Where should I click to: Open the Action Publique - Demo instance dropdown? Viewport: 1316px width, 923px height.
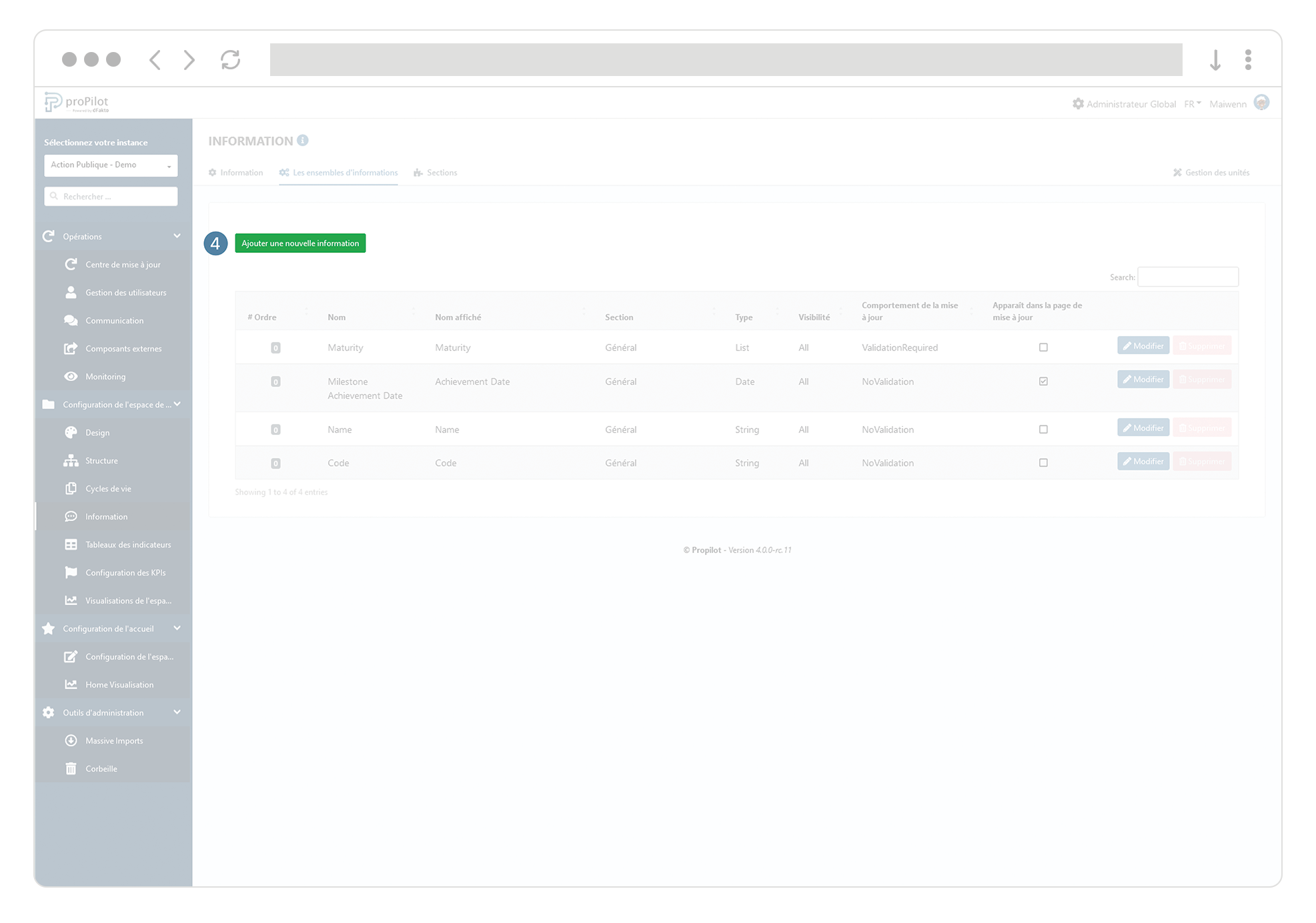111,165
